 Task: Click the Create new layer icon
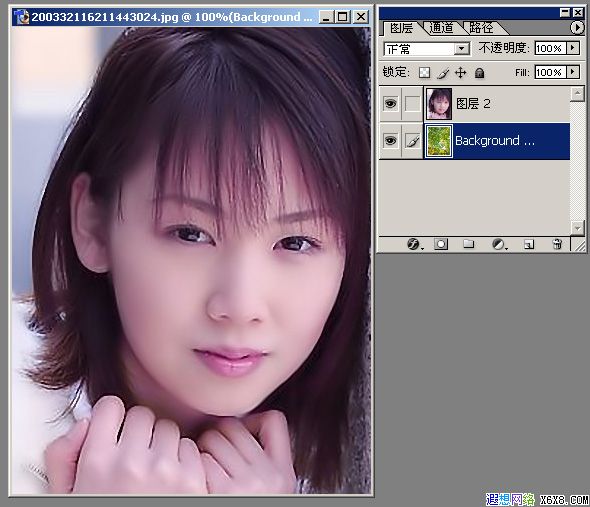[529, 245]
